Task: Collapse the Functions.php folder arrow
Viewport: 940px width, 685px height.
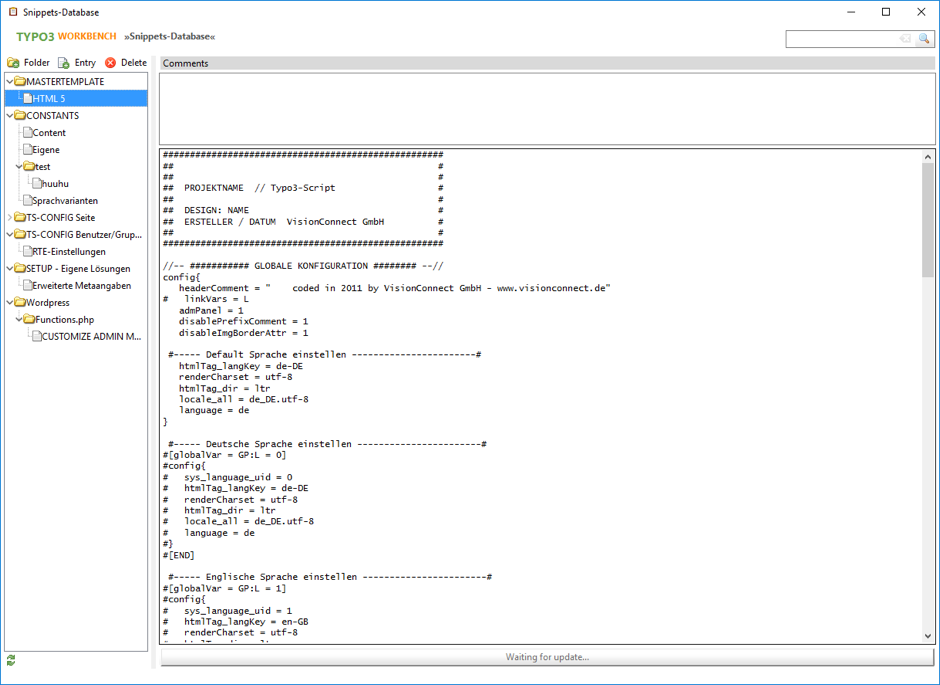Action: coord(19,319)
